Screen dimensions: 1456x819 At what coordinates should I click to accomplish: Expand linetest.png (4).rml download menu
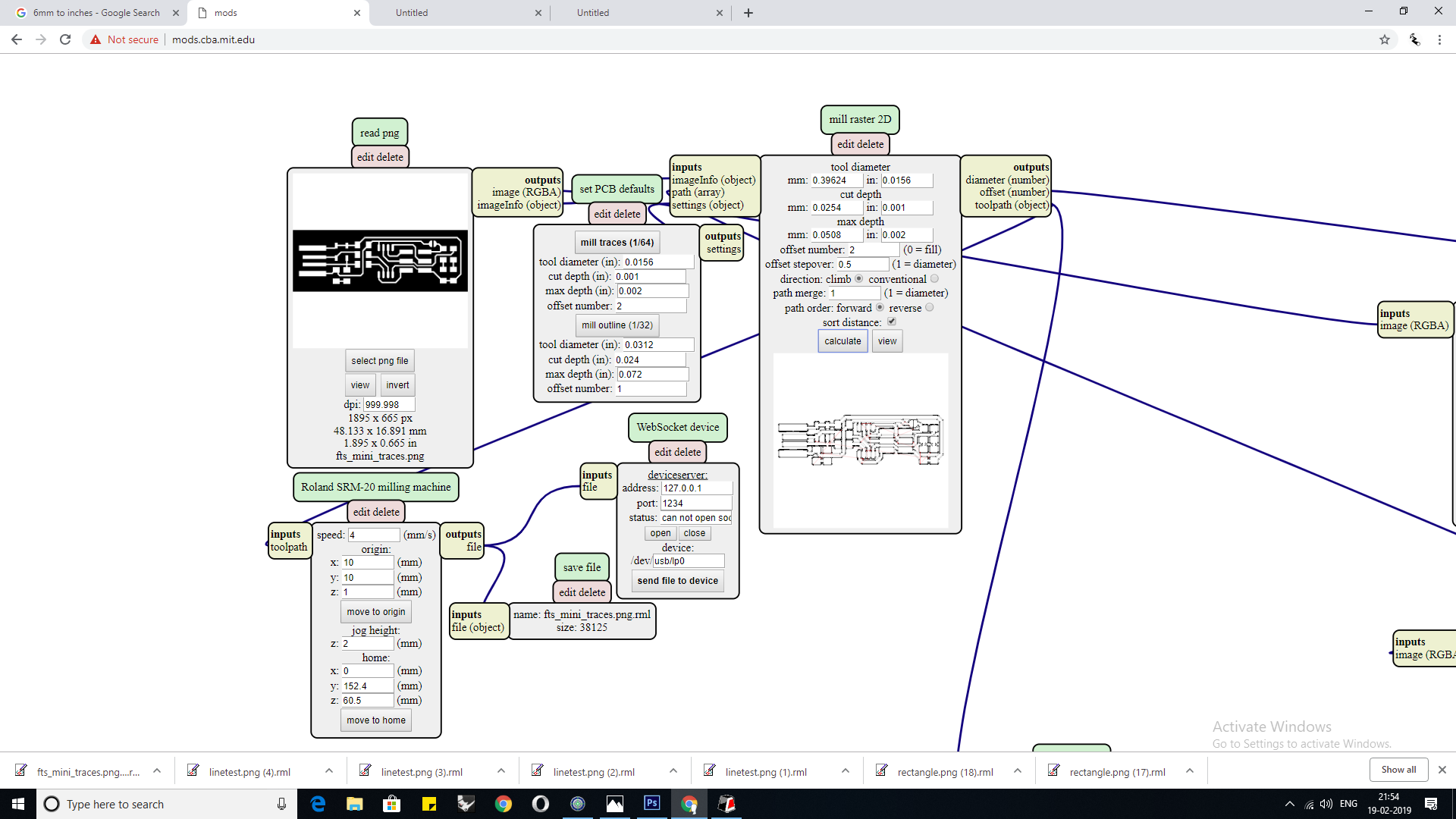click(x=329, y=771)
